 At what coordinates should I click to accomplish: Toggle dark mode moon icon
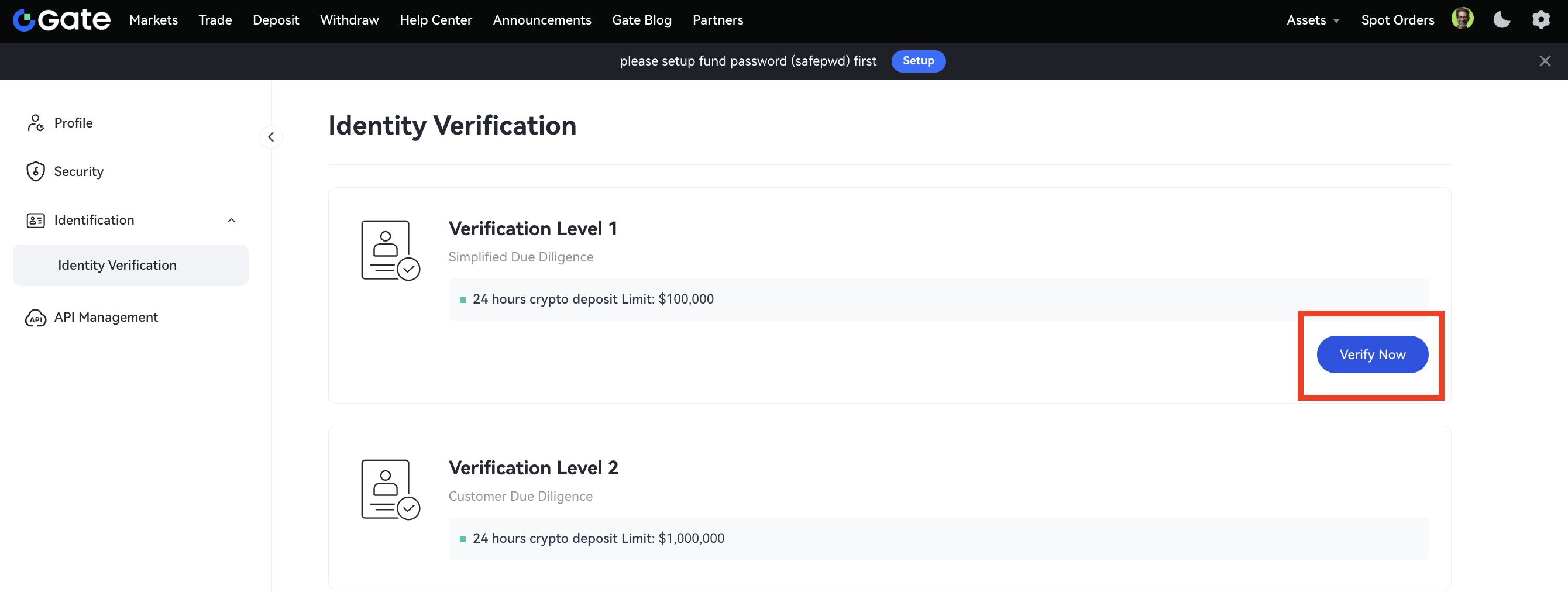pos(1502,19)
